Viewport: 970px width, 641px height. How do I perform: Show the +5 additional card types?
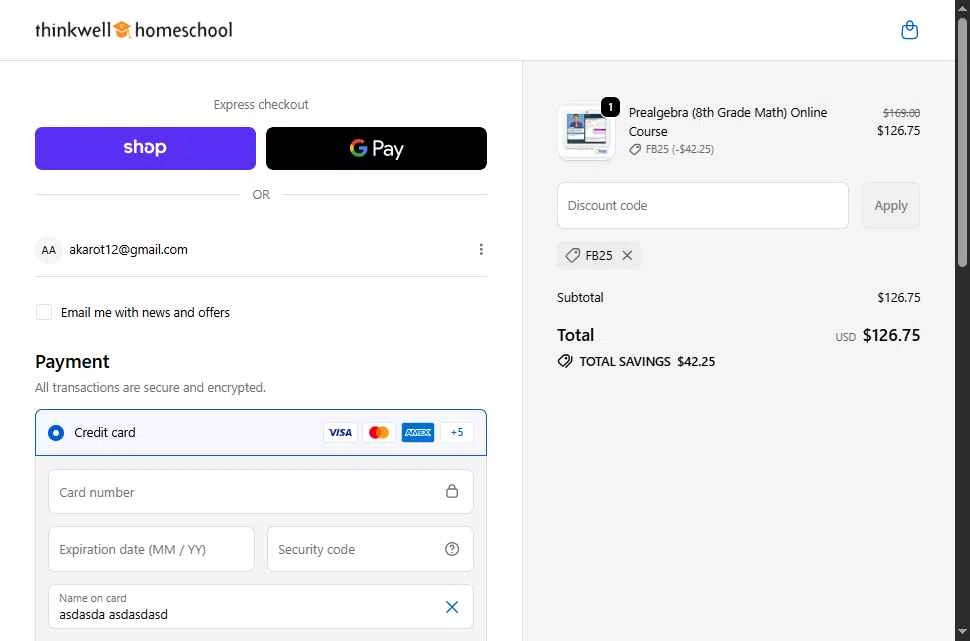457,432
